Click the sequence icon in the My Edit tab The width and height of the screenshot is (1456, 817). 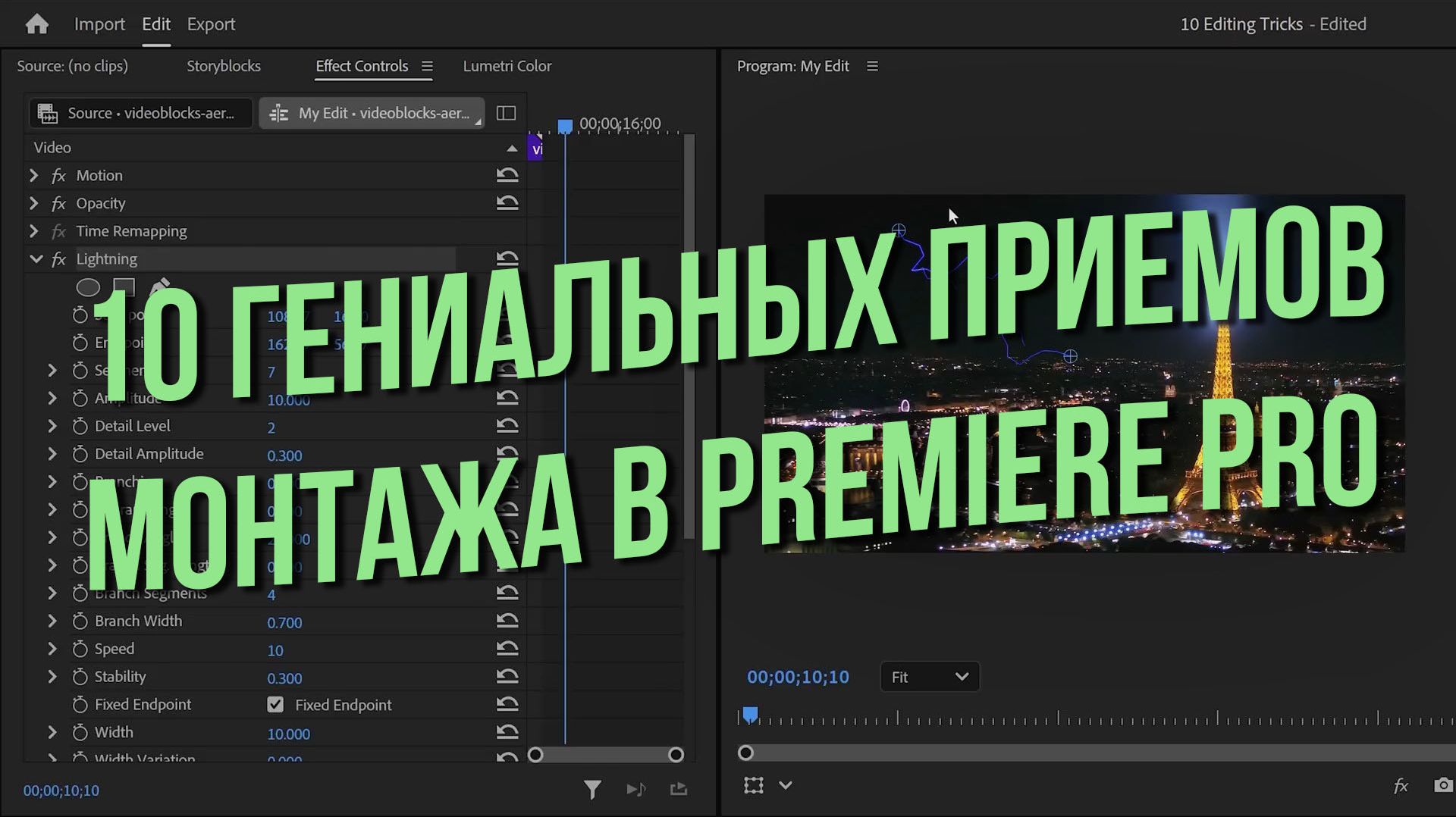pyautogui.click(x=279, y=114)
